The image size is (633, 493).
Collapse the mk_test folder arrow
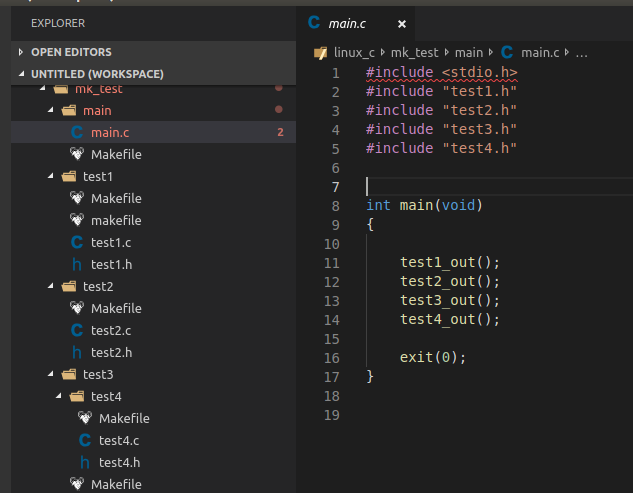[42, 88]
